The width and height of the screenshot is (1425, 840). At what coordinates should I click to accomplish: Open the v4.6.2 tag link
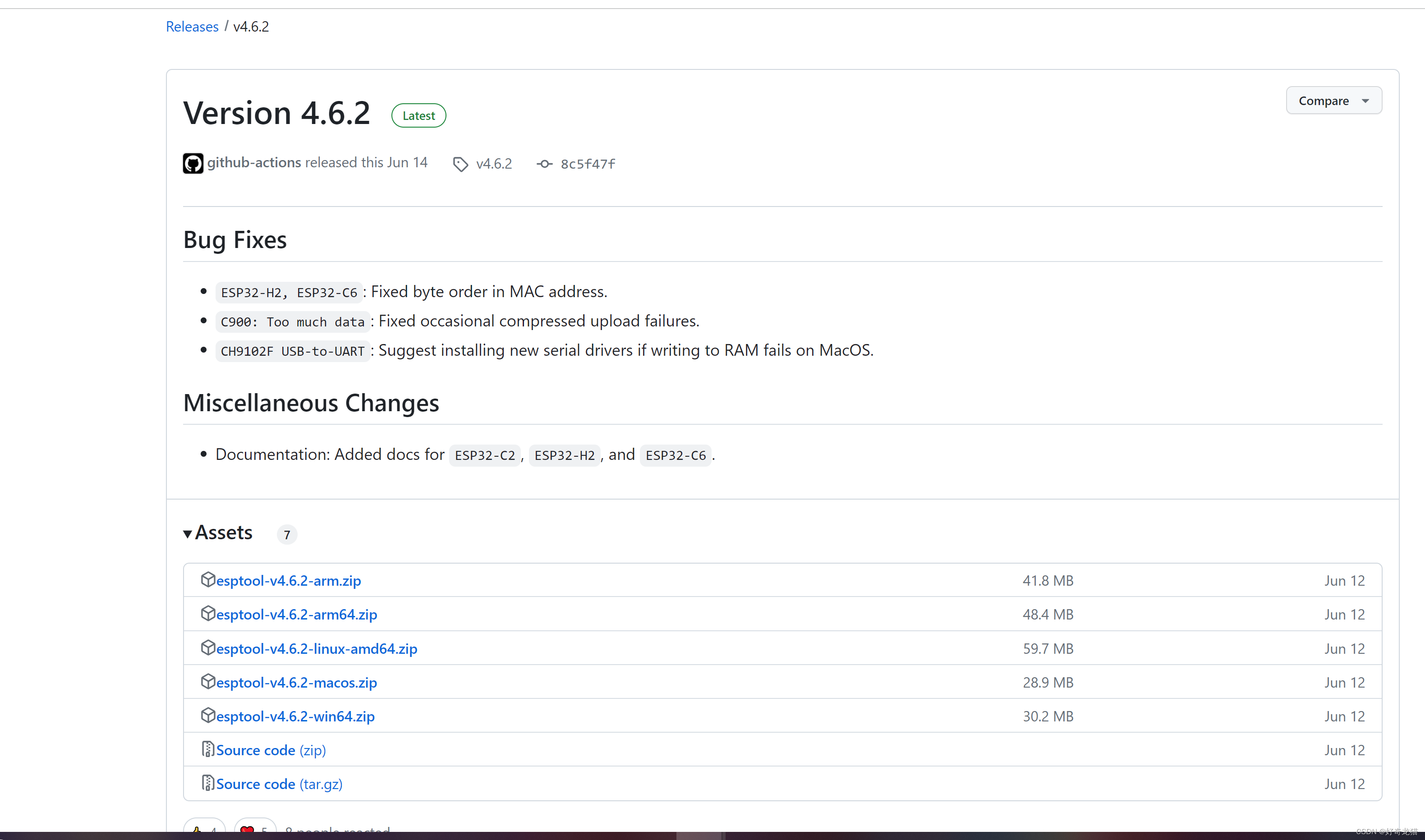[x=494, y=164]
